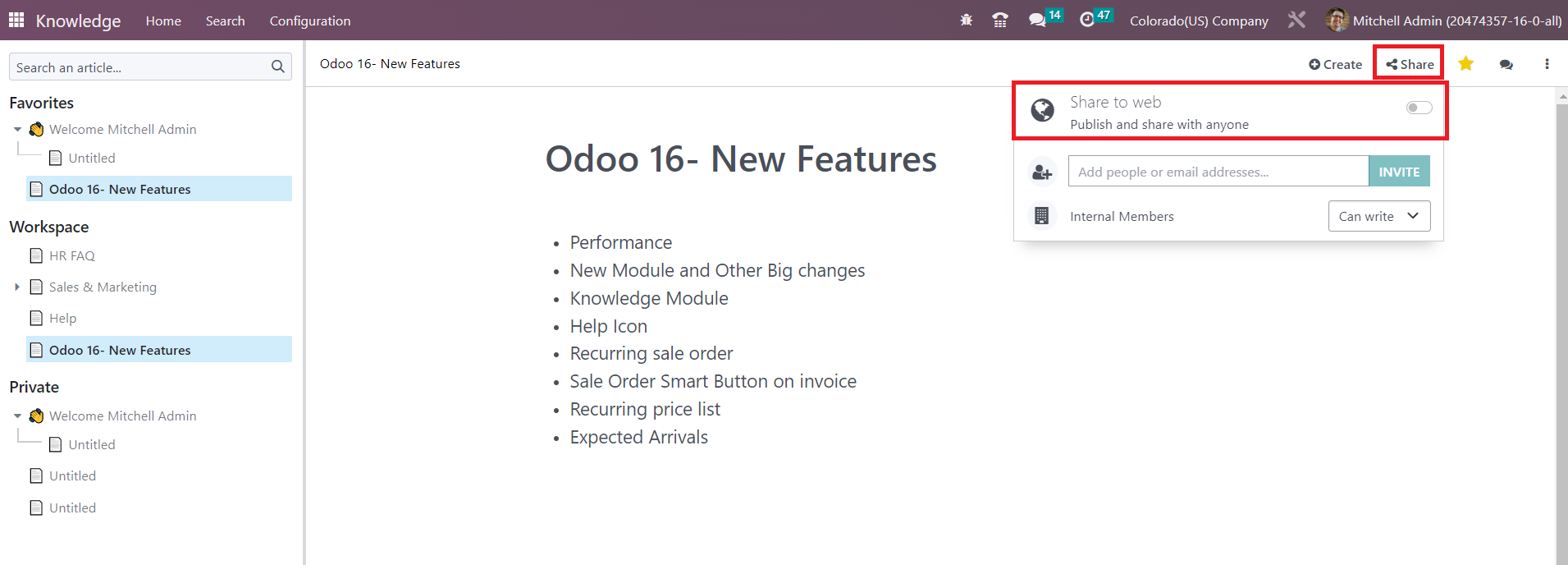Click the favorite star icon
Screen dimensions: 1568x565
(1466, 63)
